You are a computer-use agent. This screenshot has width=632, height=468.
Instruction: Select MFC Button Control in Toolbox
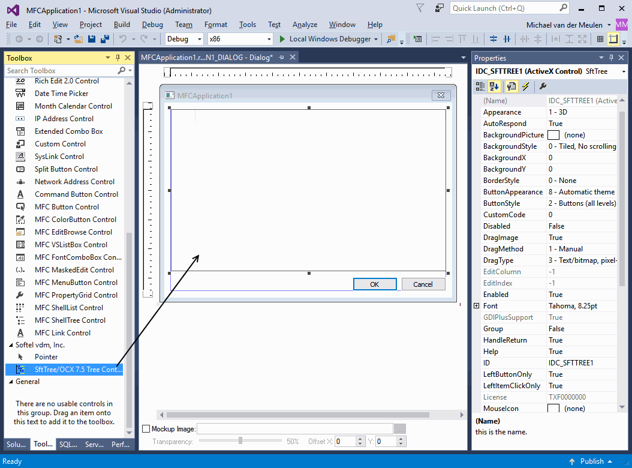[67, 207]
